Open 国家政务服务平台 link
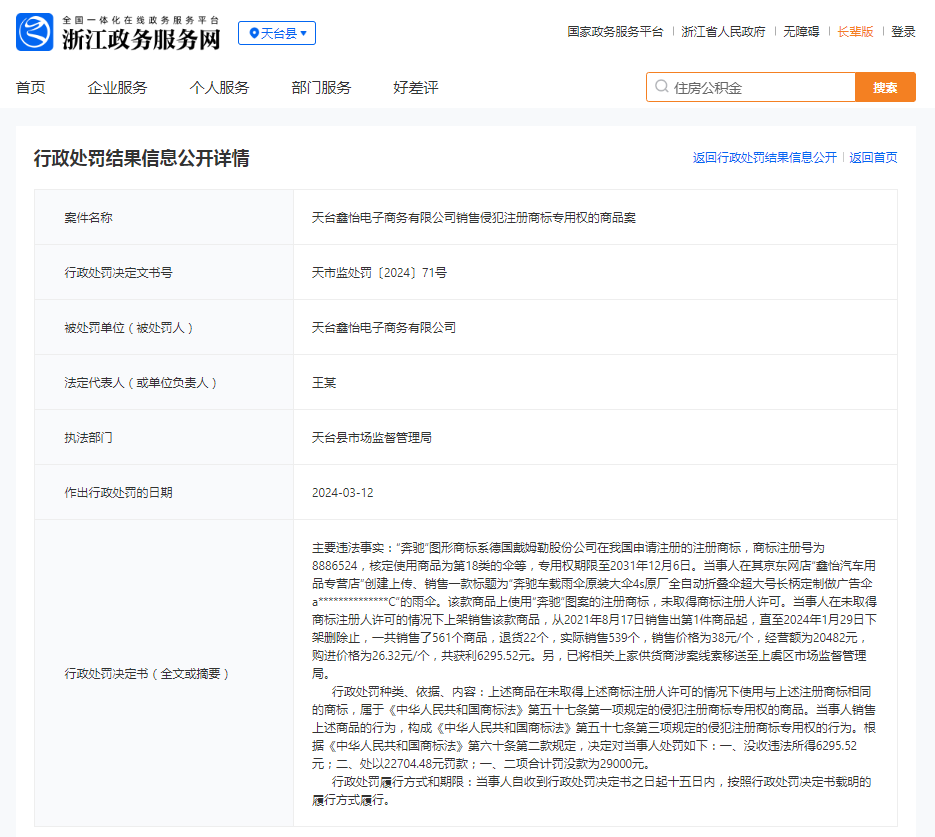 pos(615,32)
